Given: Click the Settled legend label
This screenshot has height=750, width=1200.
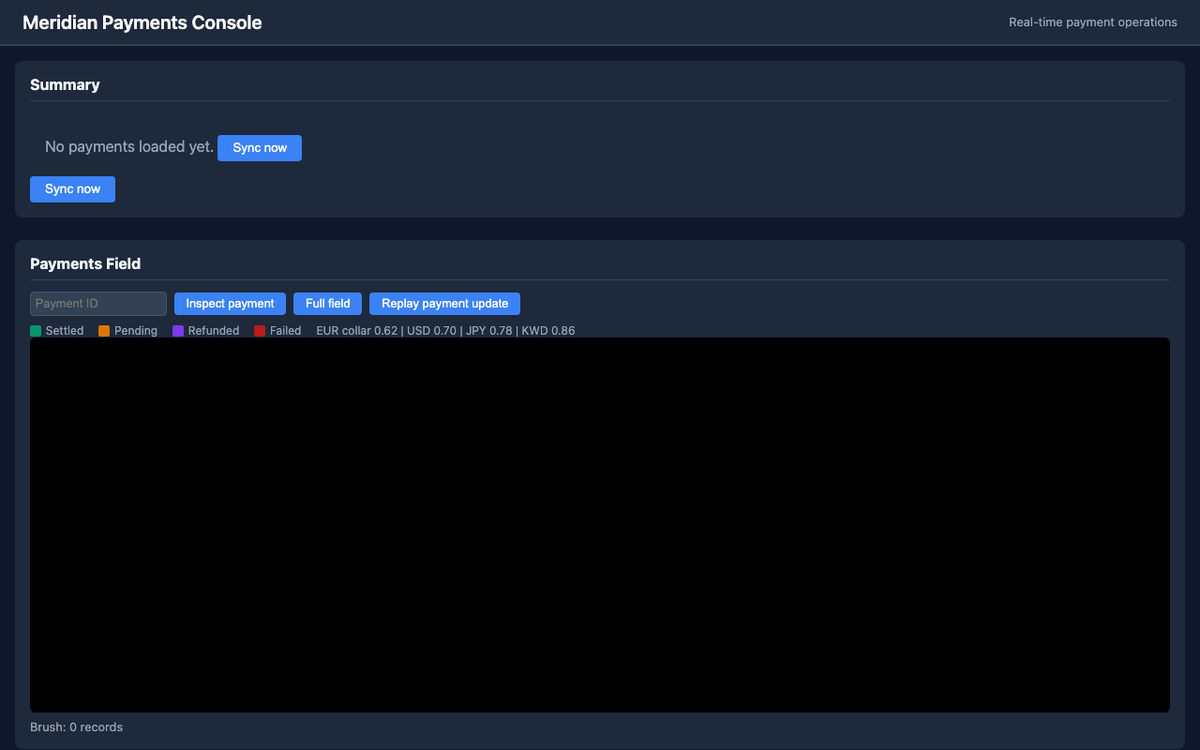Looking at the screenshot, I should tap(65, 331).
